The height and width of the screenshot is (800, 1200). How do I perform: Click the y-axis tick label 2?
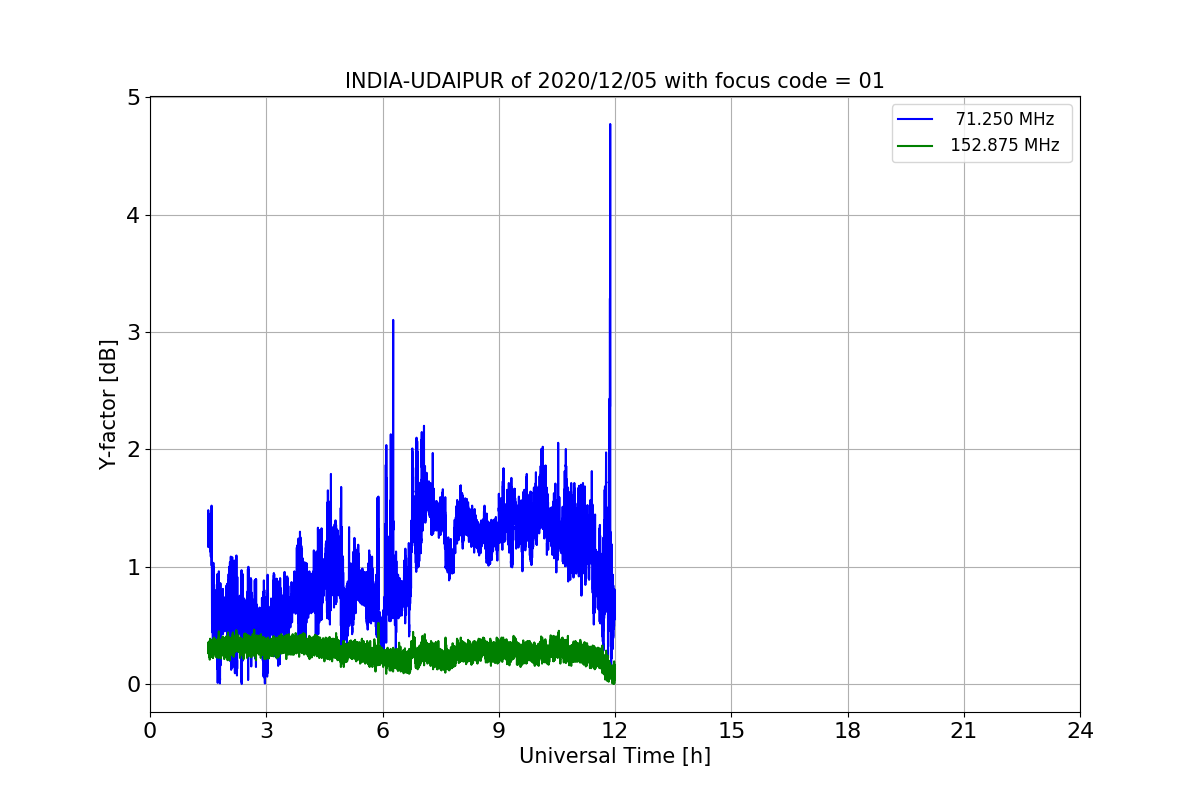click(x=134, y=450)
